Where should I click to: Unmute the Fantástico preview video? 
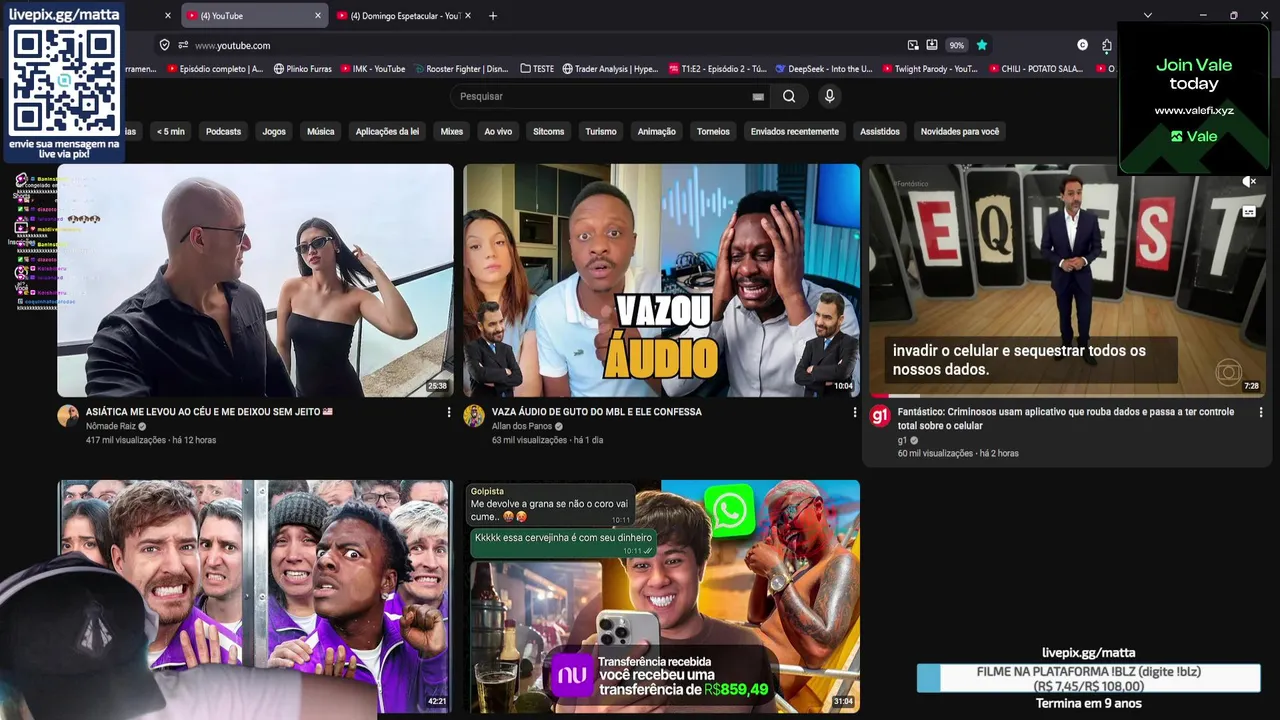point(1248,181)
